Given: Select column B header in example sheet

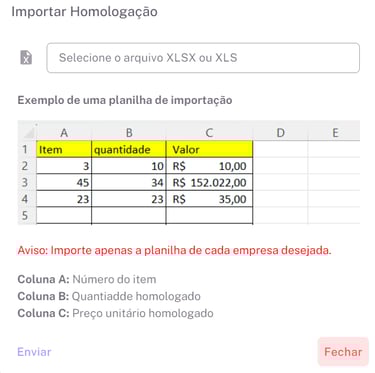Looking at the screenshot, I should [x=129, y=133].
